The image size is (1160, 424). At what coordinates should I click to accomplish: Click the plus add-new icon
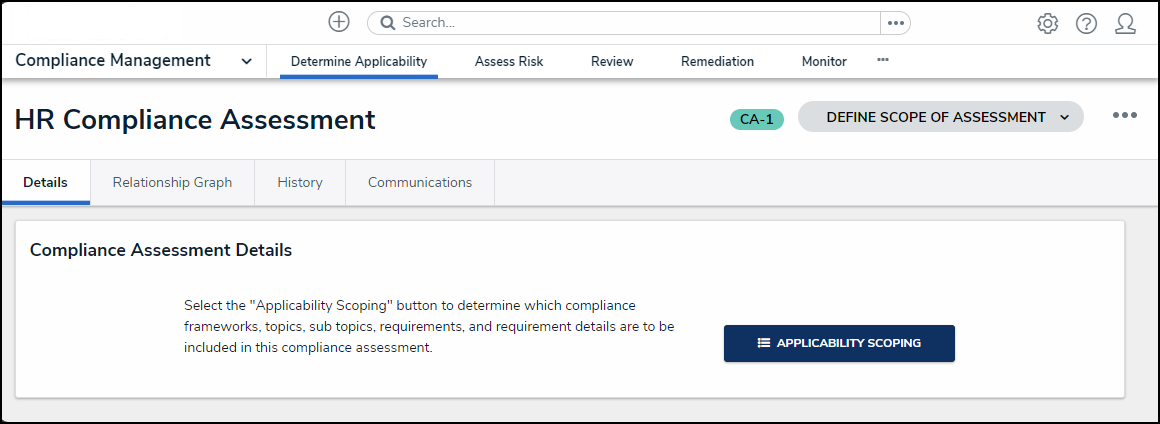coord(339,22)
